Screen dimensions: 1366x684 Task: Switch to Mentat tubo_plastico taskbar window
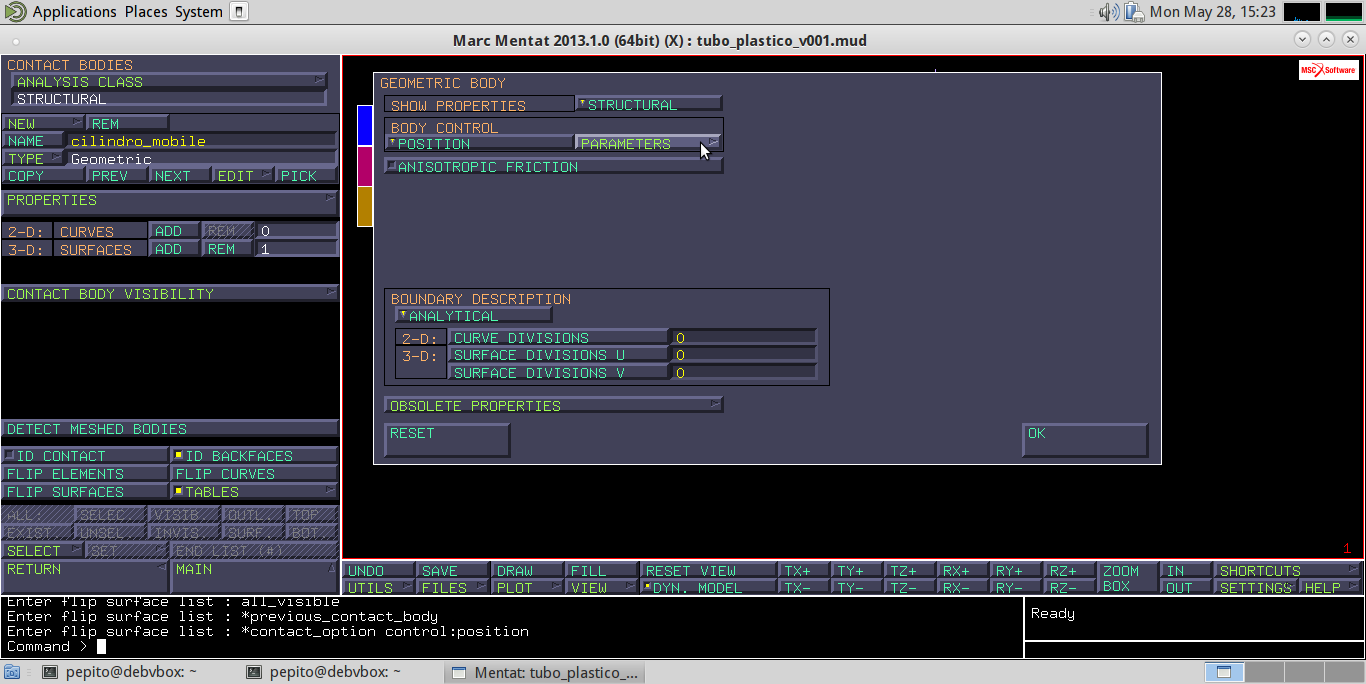546,673
